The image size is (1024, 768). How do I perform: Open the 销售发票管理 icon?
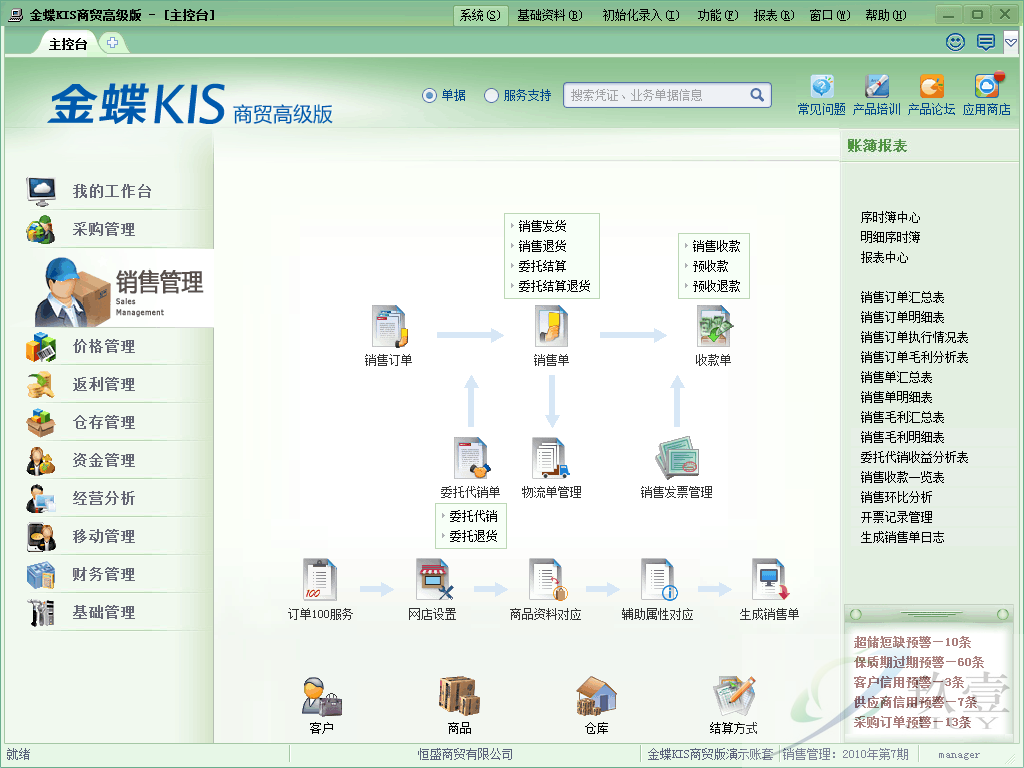pyautogui.click(x=677, y=458)
